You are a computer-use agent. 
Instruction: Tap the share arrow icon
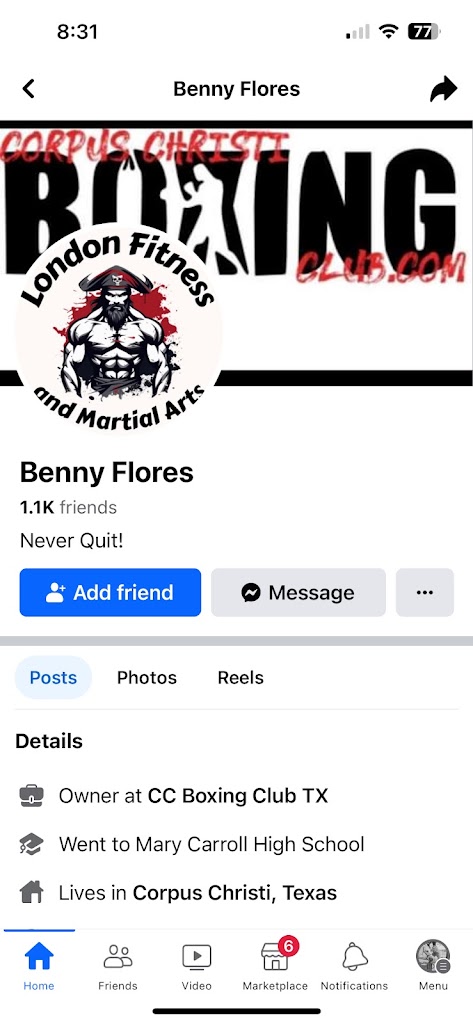coord(444,89)
